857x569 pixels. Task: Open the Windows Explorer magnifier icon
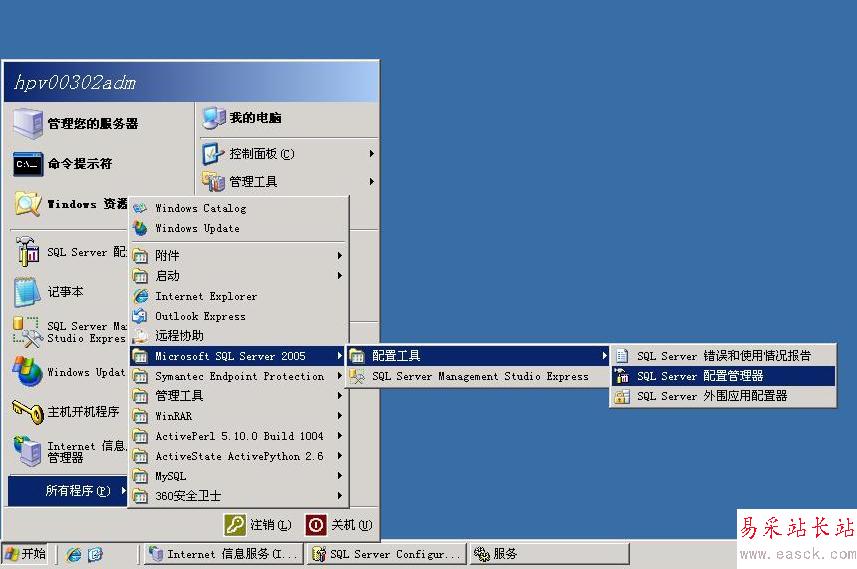(x=28, y=204)
